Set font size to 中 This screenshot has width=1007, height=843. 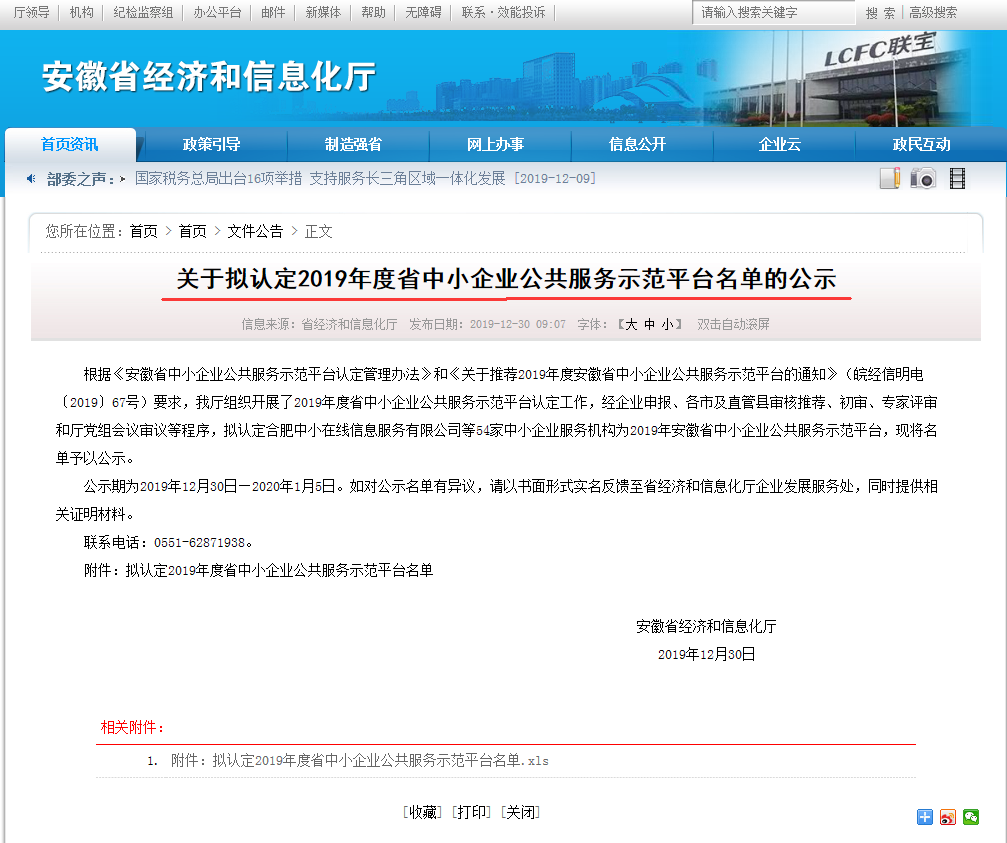click(x=649, y=325)
